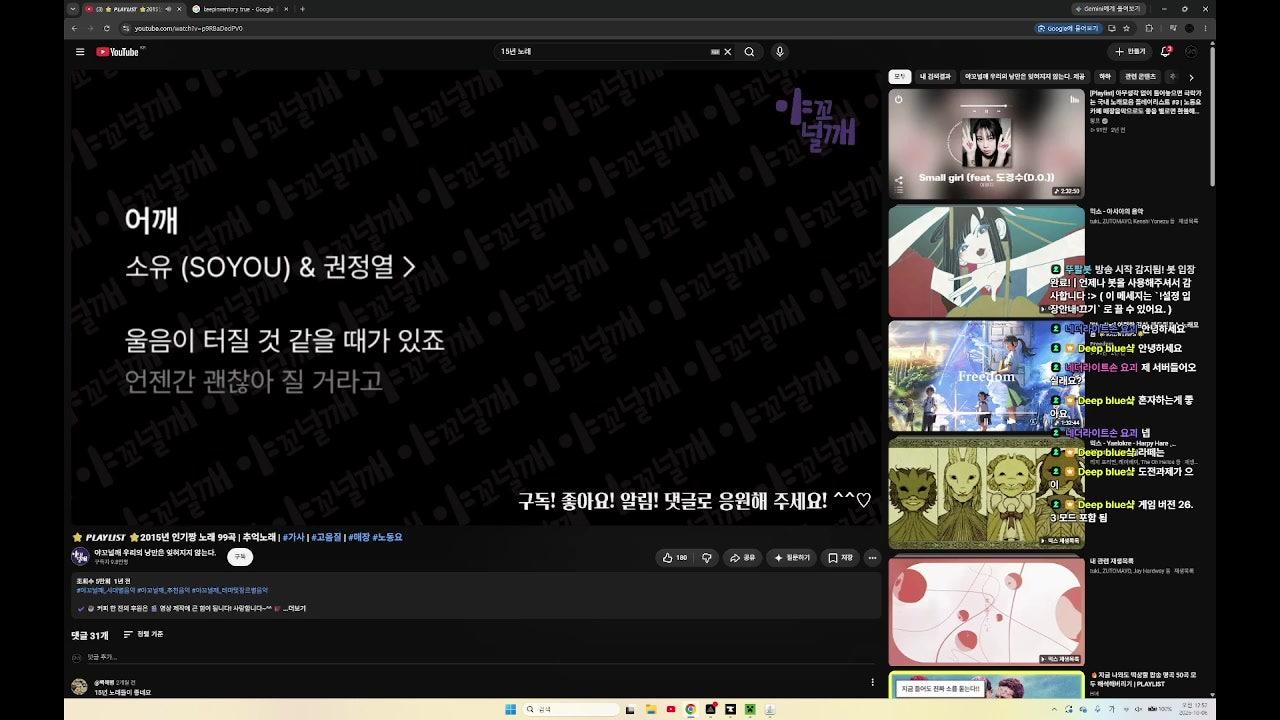Image resolution: width=1280 pixels, height=720 pixels.
Task: Open the channel avatar below the title
Action: (x=80, y=556)
